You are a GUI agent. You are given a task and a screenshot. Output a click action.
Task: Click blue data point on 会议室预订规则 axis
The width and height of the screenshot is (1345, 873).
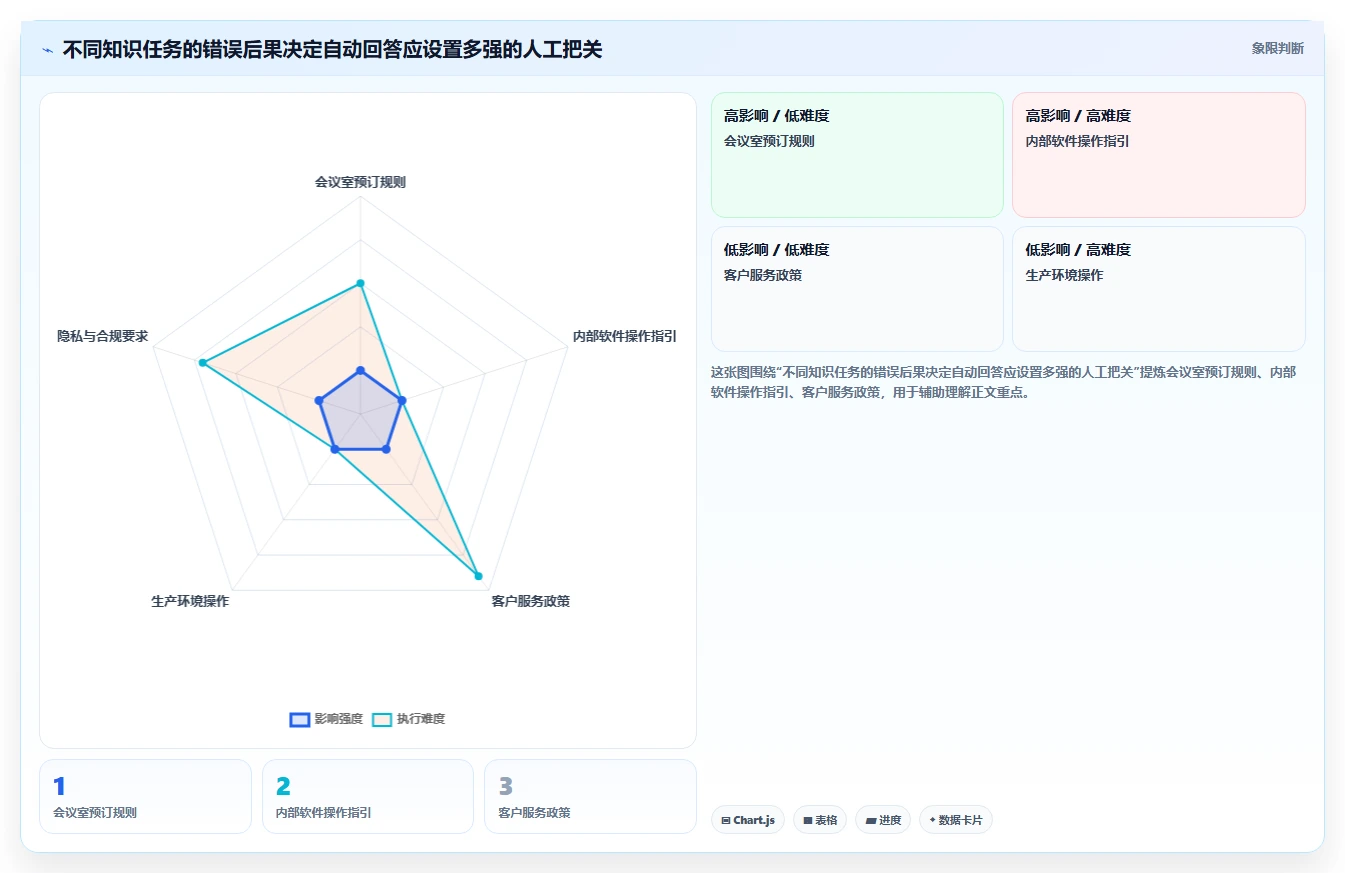pos(361,371)
